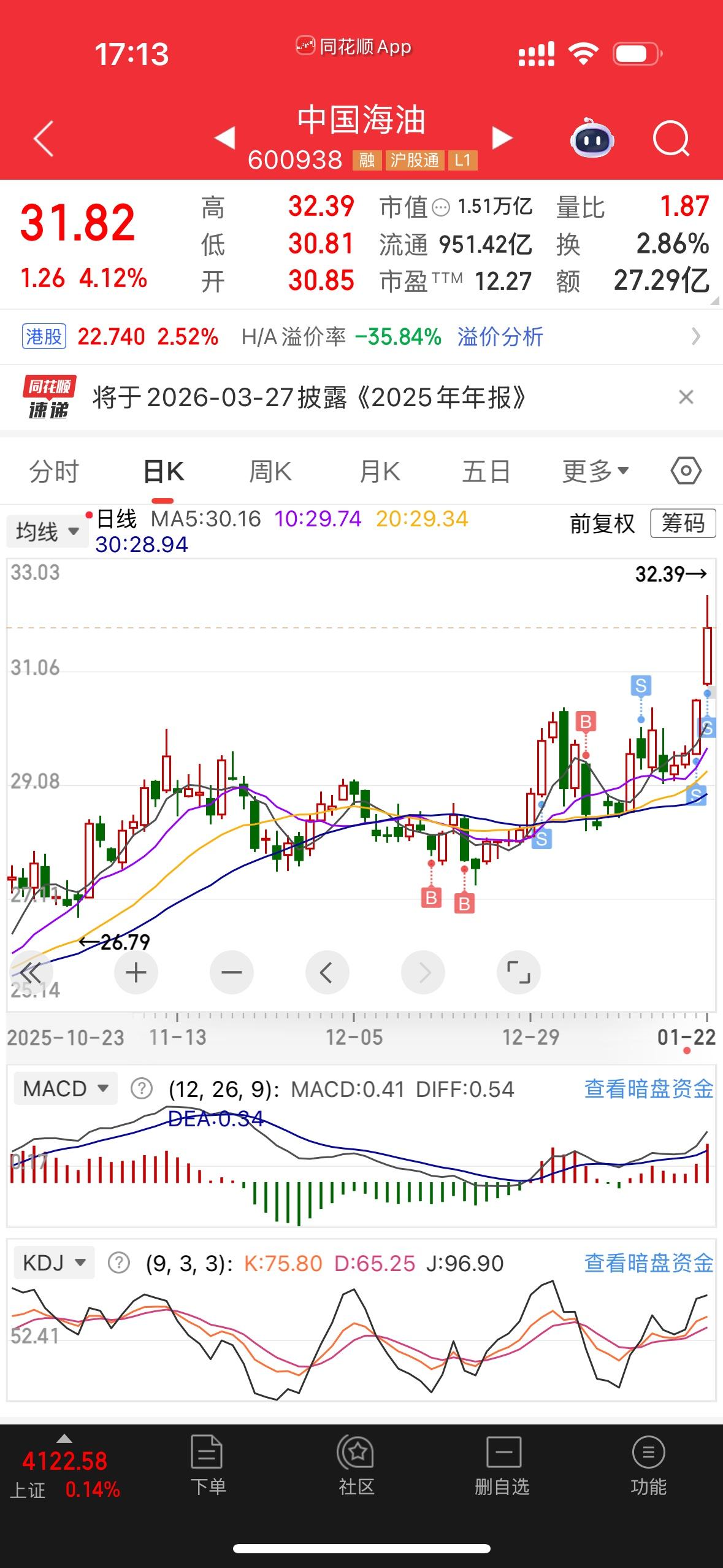Dismiss the 同花顺速递 annual report notice
Screen dimensions: 723x1568
point(686,397)
